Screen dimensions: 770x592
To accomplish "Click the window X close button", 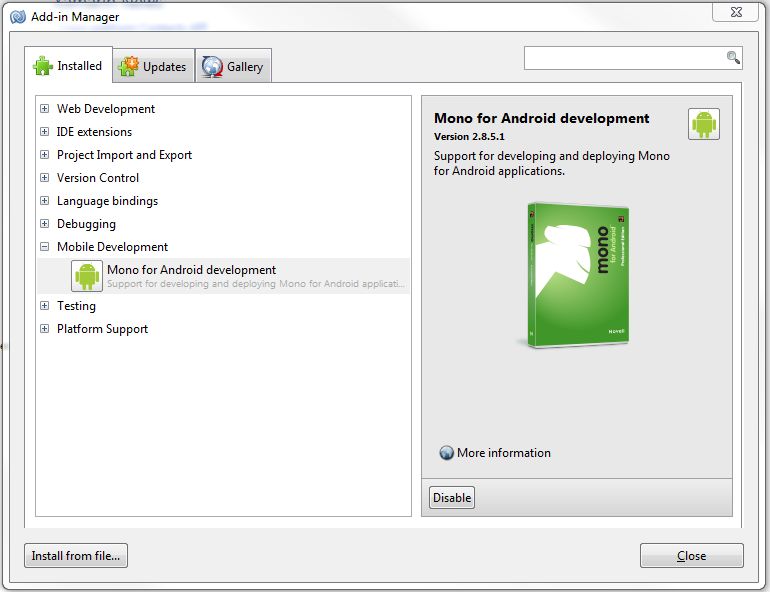I will click(x=736, y=12).
